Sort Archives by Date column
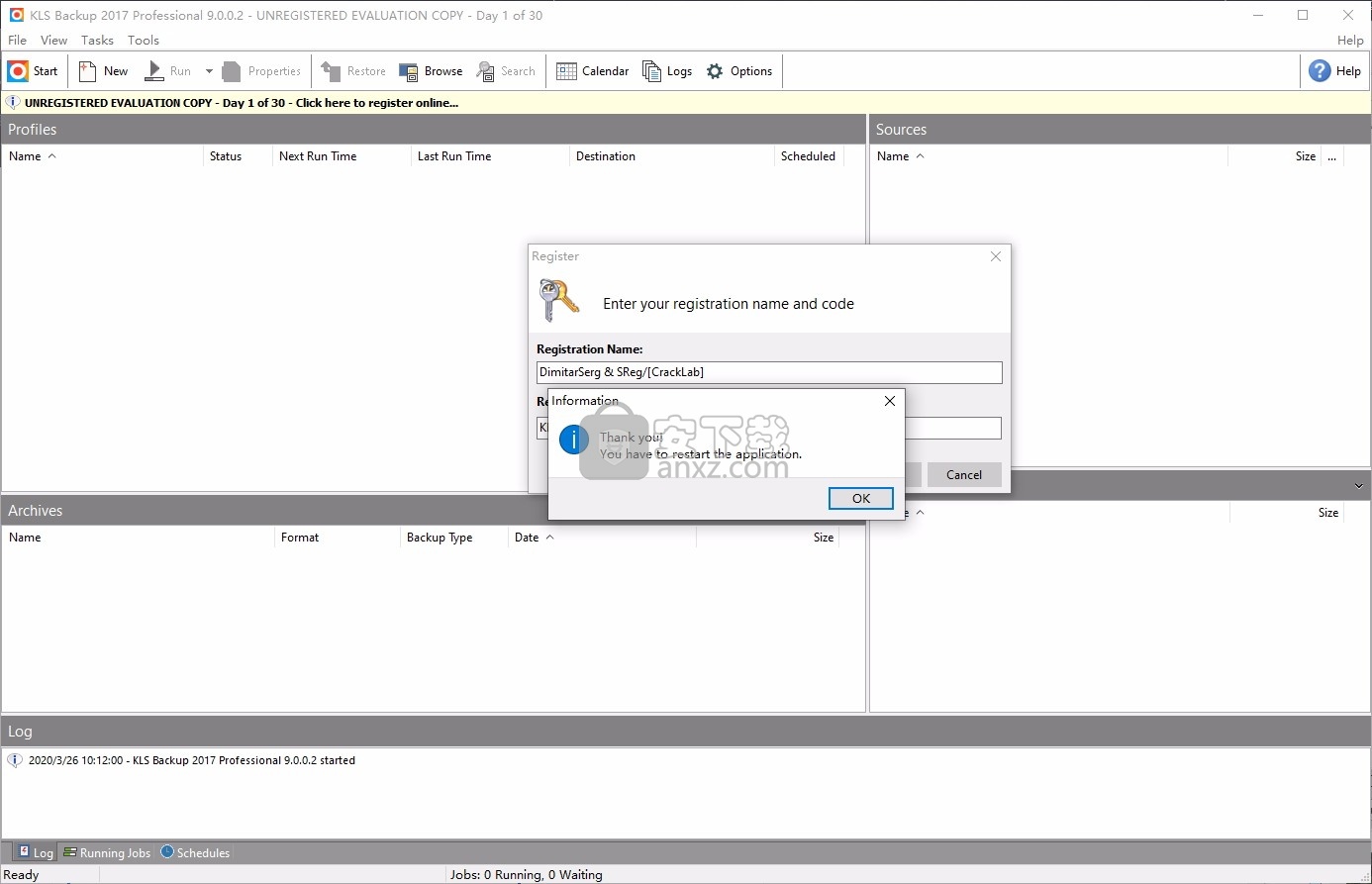 pyautogui.click(x=602, y=538)
